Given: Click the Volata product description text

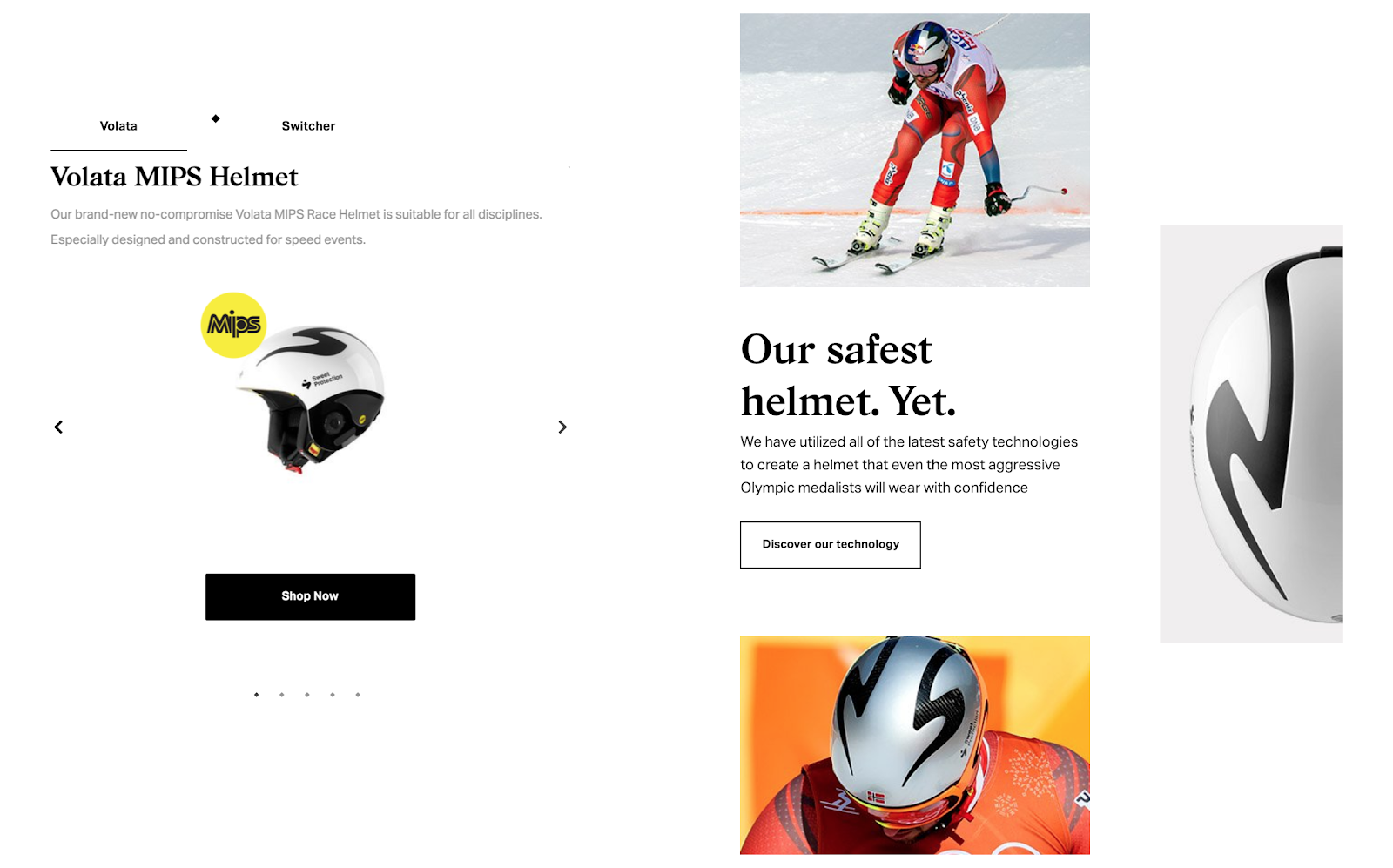Looking at the screenshot, I should 296,226.
